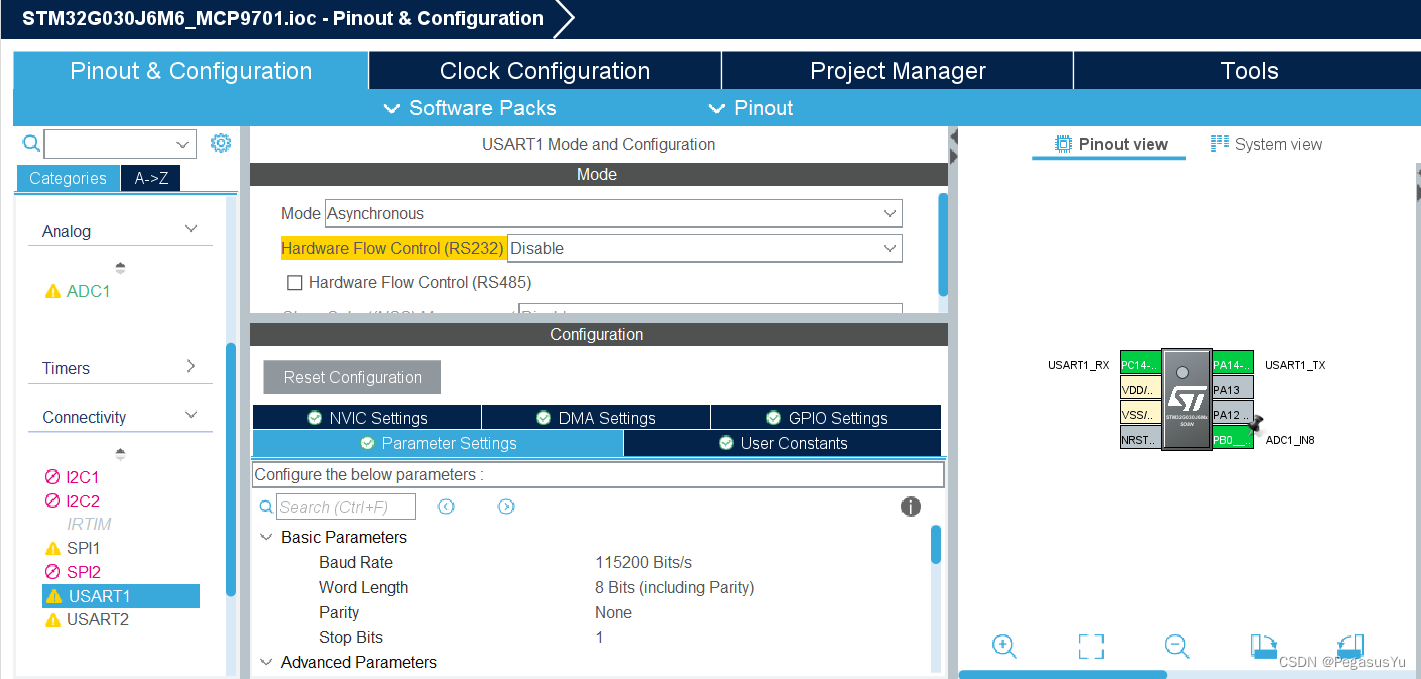Go to next search result in parameters
This screenshot has height=679, width=1421.
tap(506, 507)
